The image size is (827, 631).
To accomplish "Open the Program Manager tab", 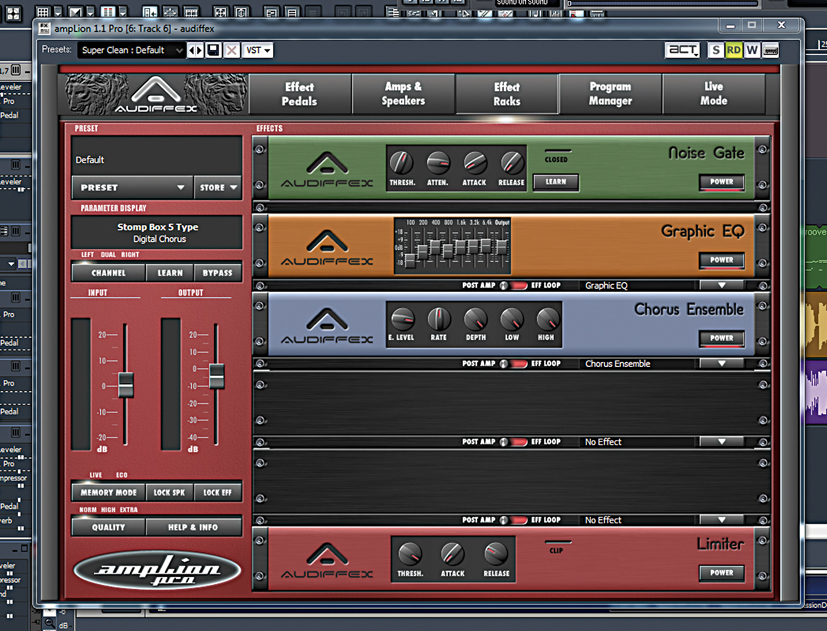I will pyautogui.click(x=610, y=94).
